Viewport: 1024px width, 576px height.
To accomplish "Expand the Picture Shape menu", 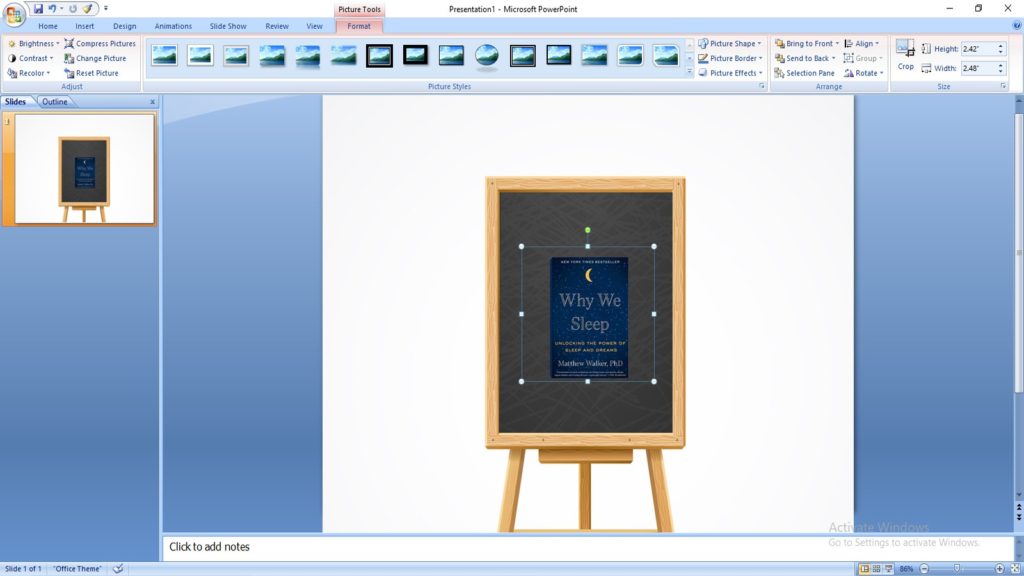I will click(729, 44).
